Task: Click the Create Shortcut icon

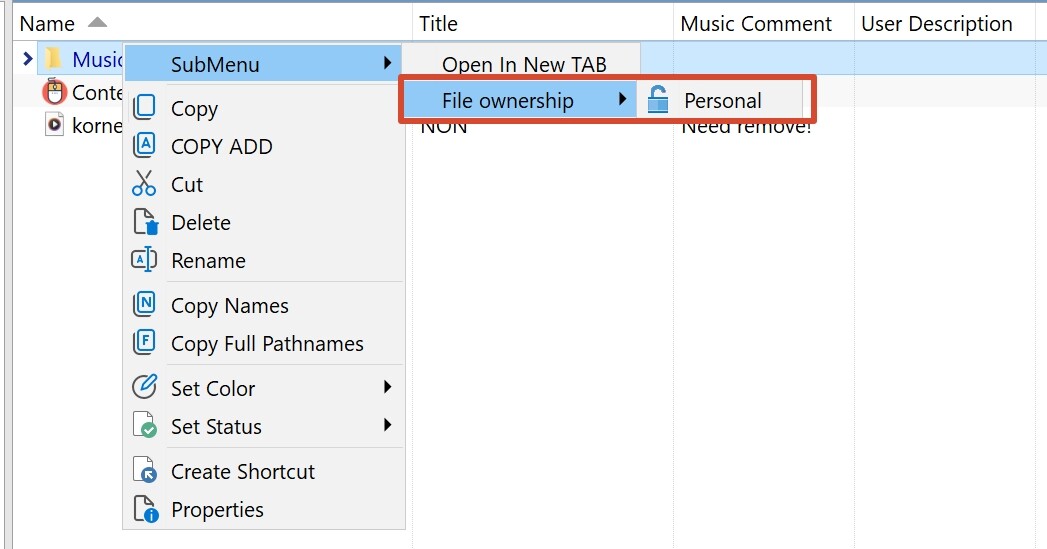Action: 145,470
